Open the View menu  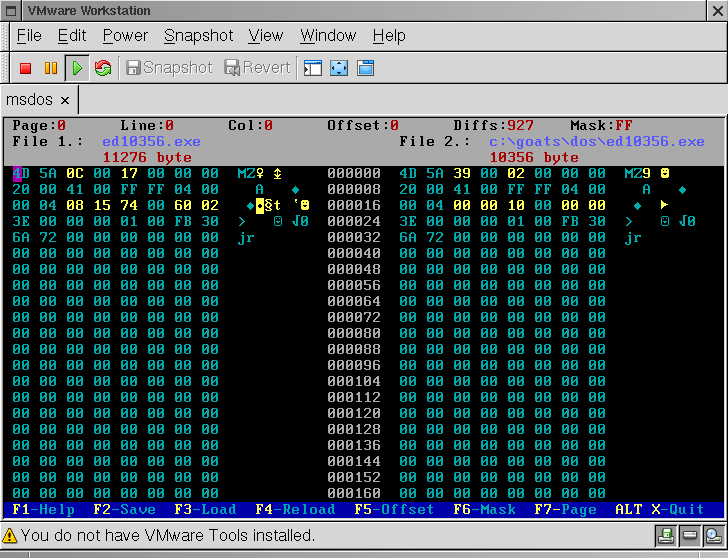(x=265, y=36)
